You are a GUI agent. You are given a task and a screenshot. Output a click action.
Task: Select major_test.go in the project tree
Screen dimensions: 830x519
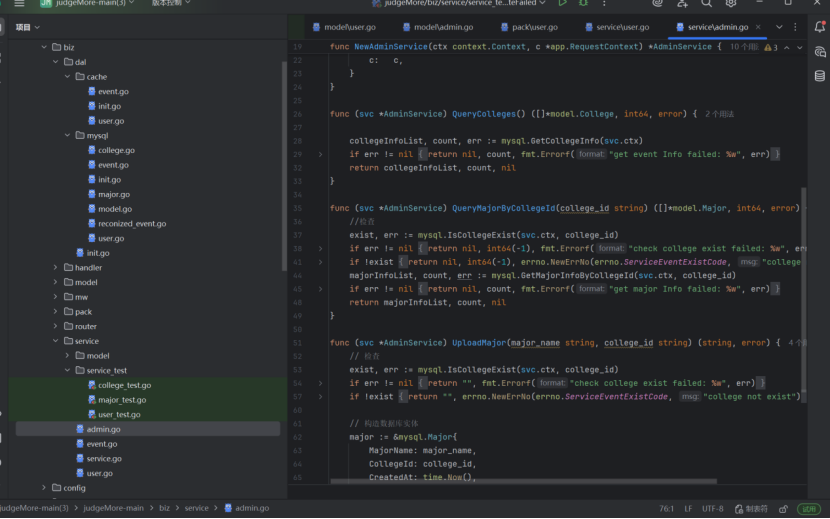[122, 400]
